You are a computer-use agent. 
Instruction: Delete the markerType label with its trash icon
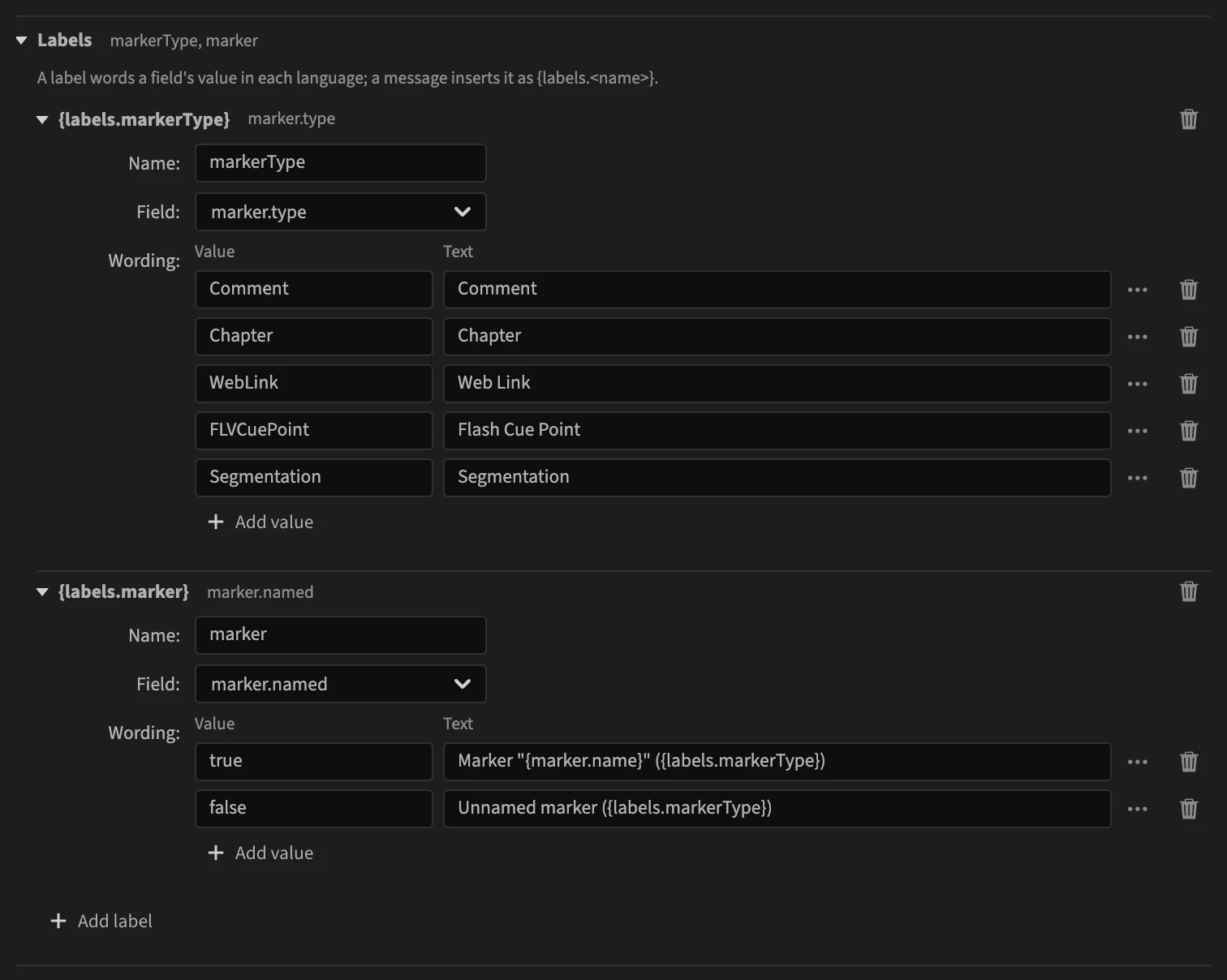point(1188,119)
